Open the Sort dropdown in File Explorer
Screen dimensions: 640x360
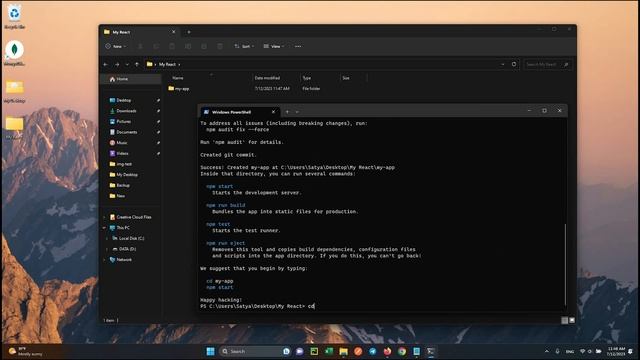pyautogui.click(x=244, y=47)
